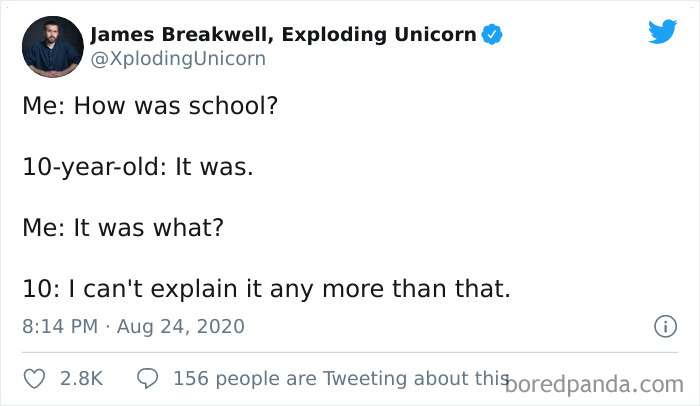This screenshot has height=406, width=700.
Task: Open the @XplodingUnicorn handle link
Action: [178, 59]
